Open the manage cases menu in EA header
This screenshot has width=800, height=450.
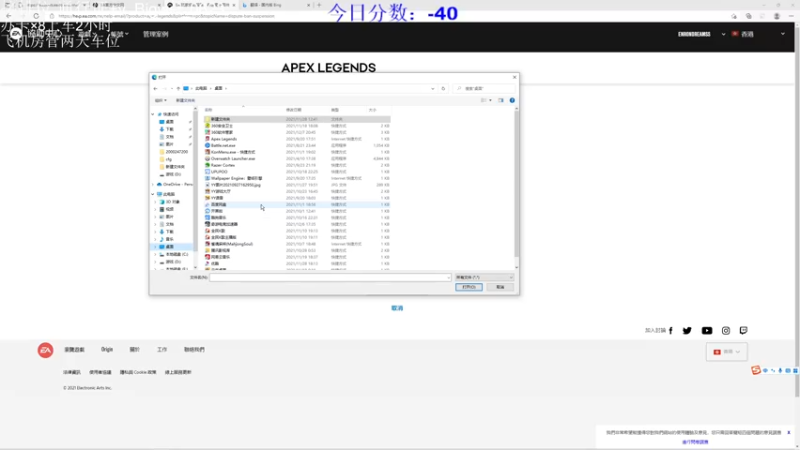[156, 34]
